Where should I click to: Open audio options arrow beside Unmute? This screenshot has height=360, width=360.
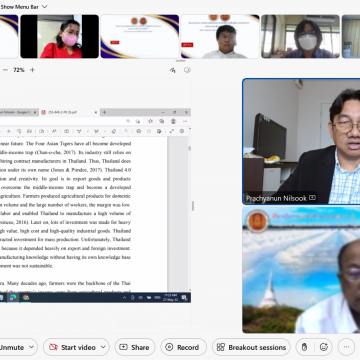pyautogui.click(x=32, y=347)
